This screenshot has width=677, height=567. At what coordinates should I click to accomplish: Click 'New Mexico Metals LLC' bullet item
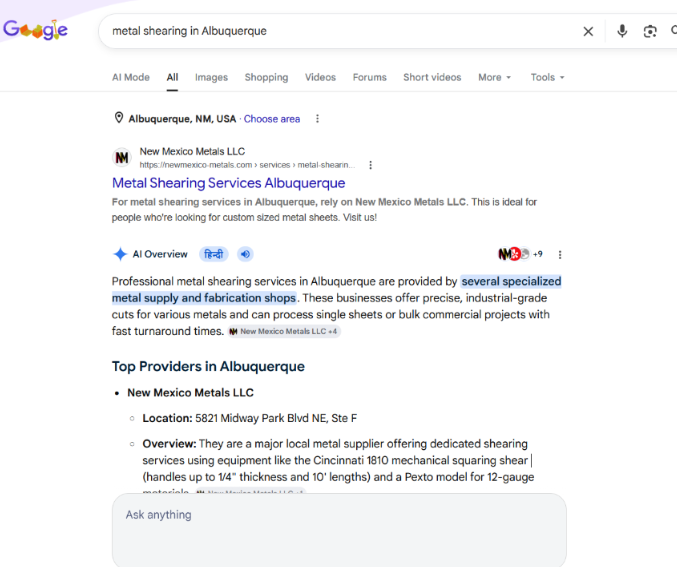click(190, 393)
